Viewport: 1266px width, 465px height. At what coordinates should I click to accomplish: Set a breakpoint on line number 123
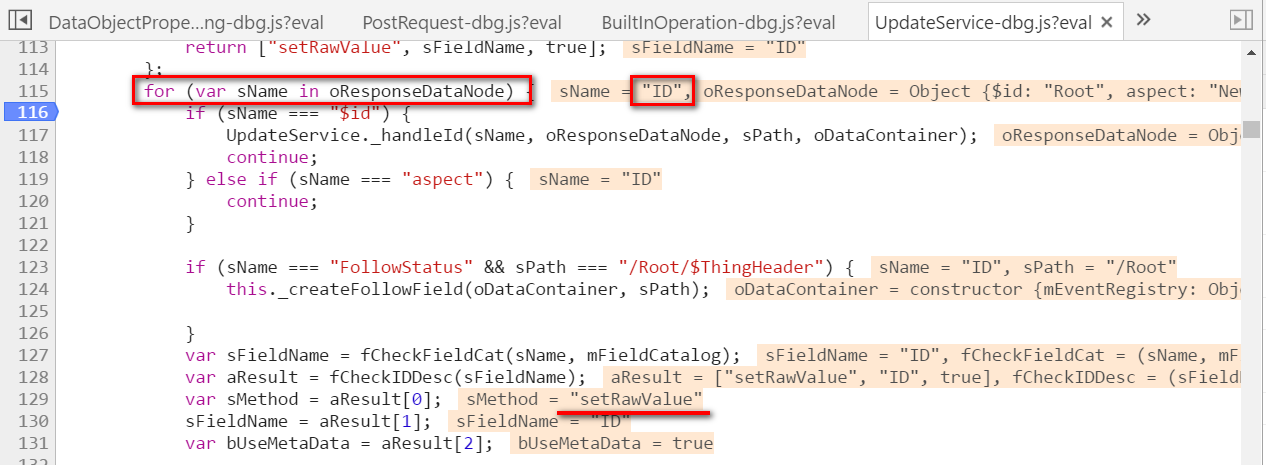(33, 267)
